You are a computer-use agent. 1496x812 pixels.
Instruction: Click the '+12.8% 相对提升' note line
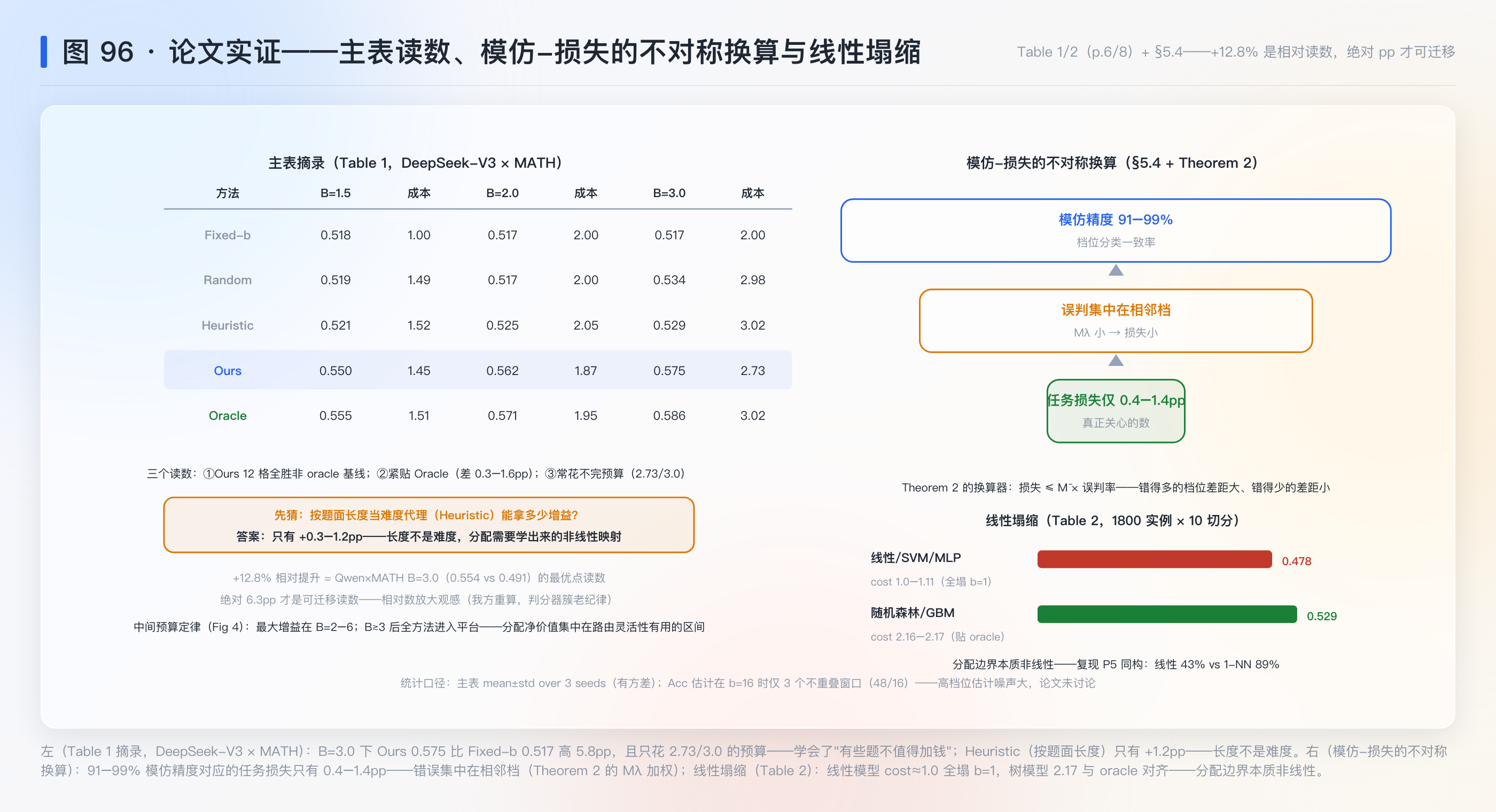pos(419,577)
